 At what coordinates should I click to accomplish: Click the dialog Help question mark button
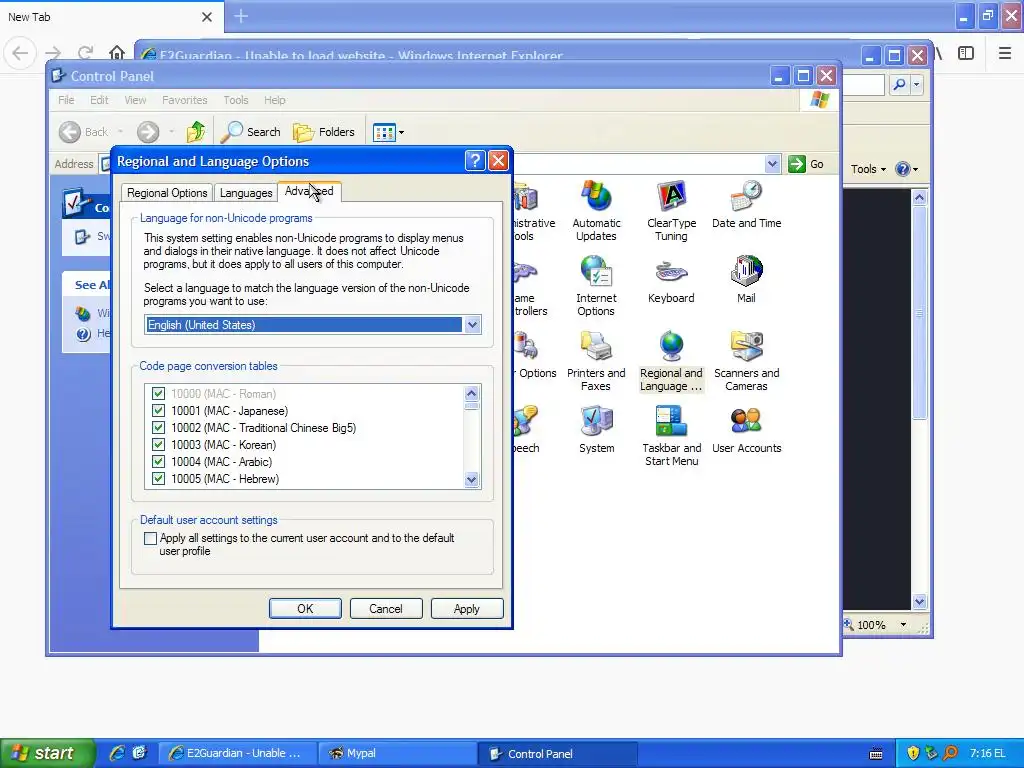point(475,161)
